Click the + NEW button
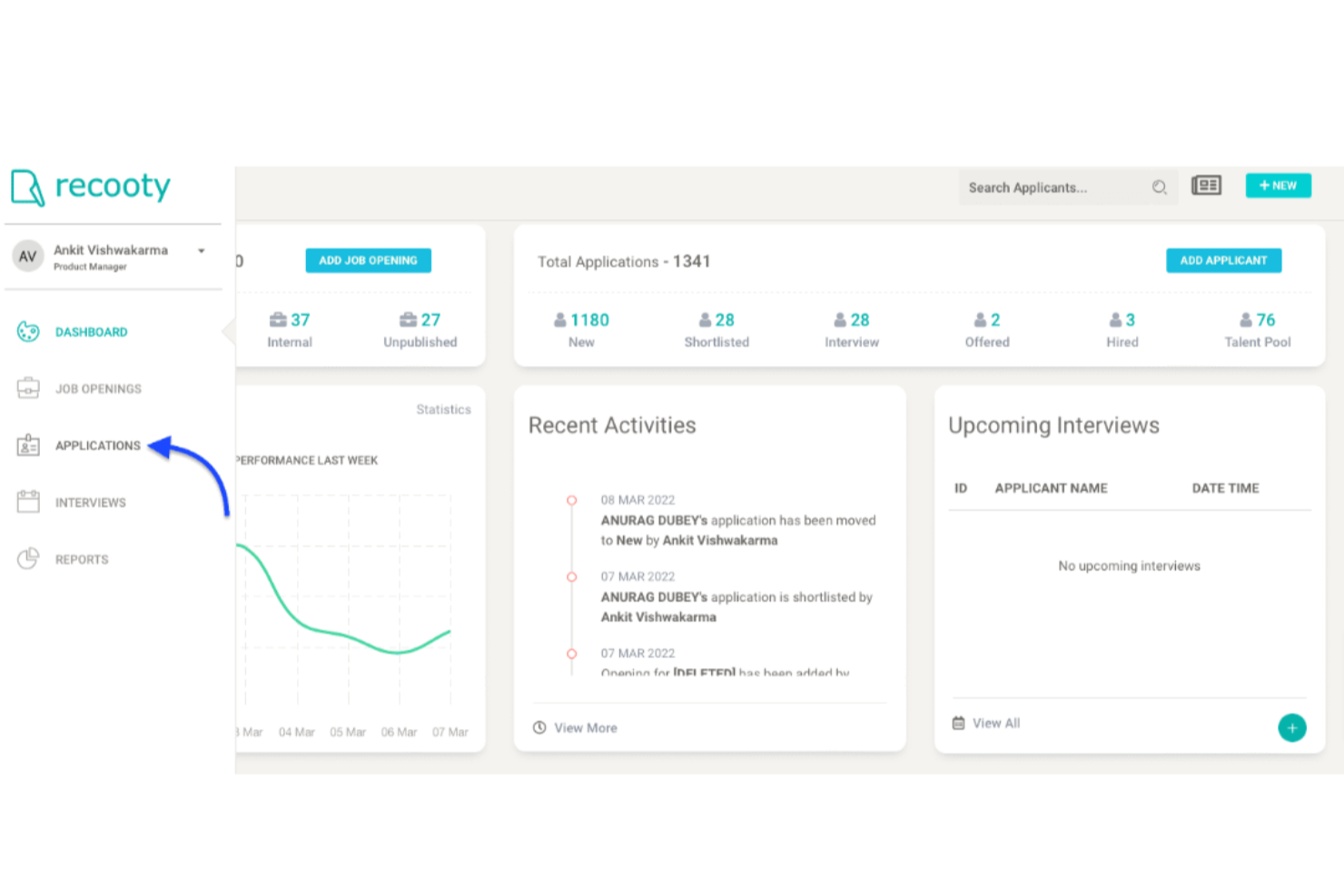1344x896 pixels. click(1278, 186)
